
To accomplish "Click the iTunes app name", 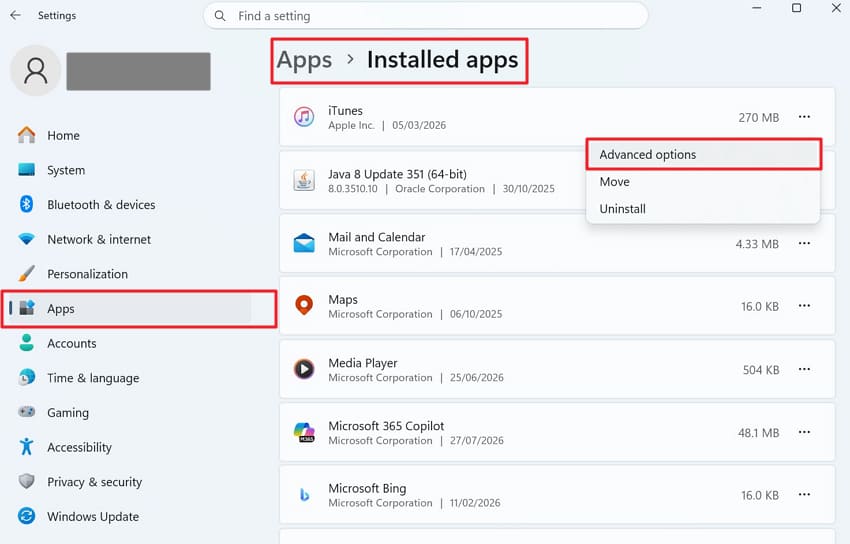I will (x=345, y=111).
